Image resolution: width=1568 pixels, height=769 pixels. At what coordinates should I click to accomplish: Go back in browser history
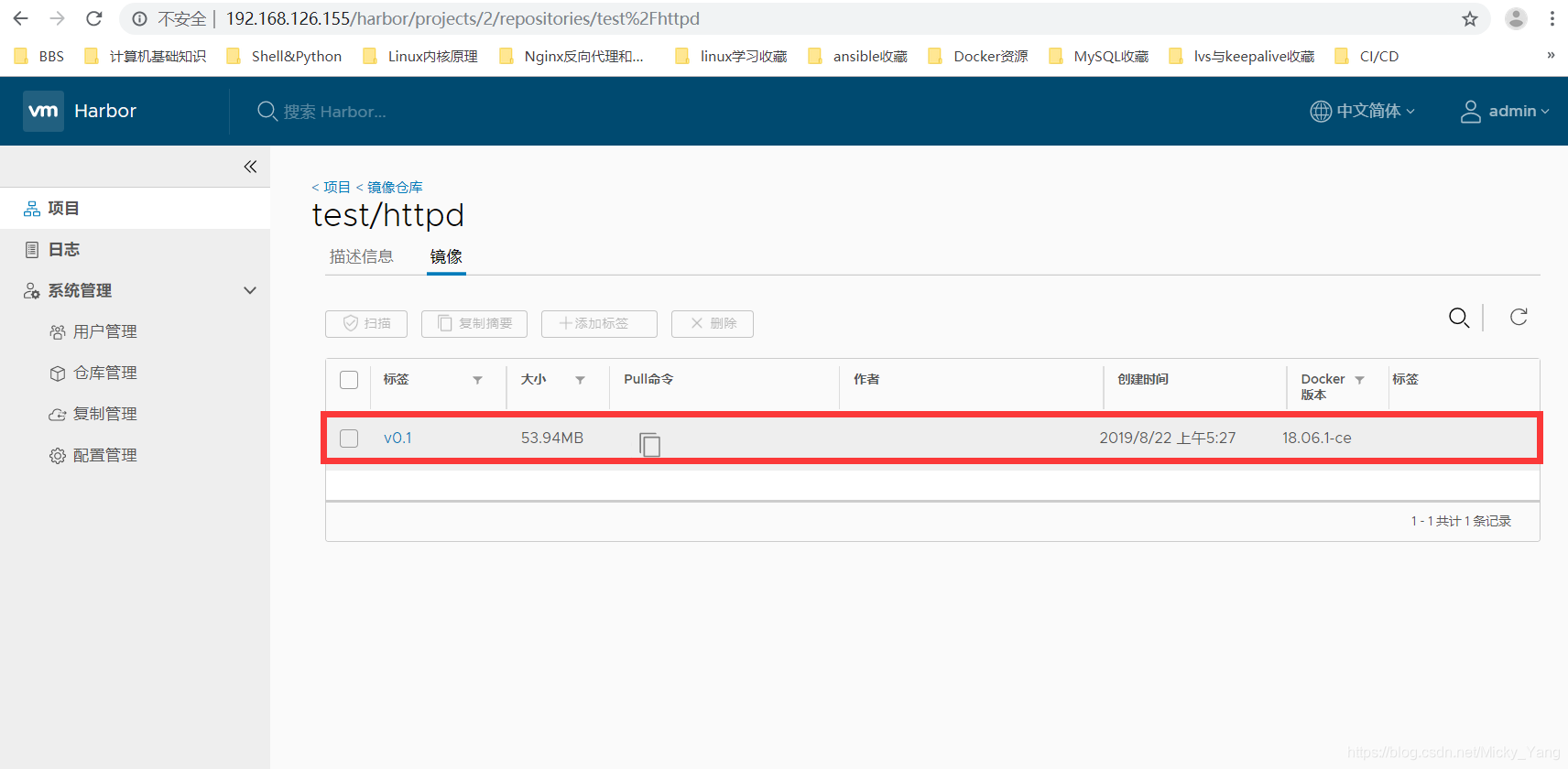point(21,18)
